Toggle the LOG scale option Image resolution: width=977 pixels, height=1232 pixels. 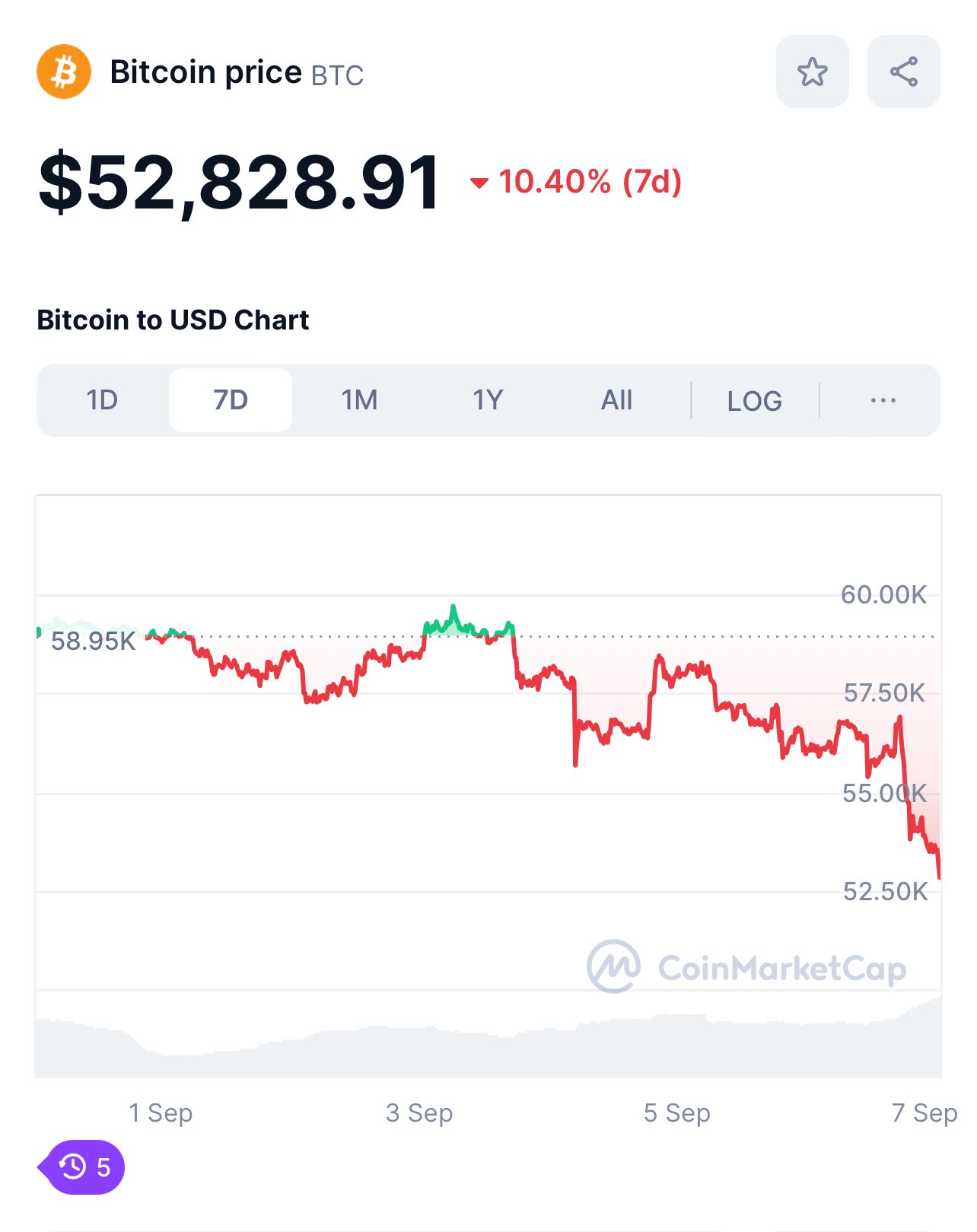tap(754, 400)
